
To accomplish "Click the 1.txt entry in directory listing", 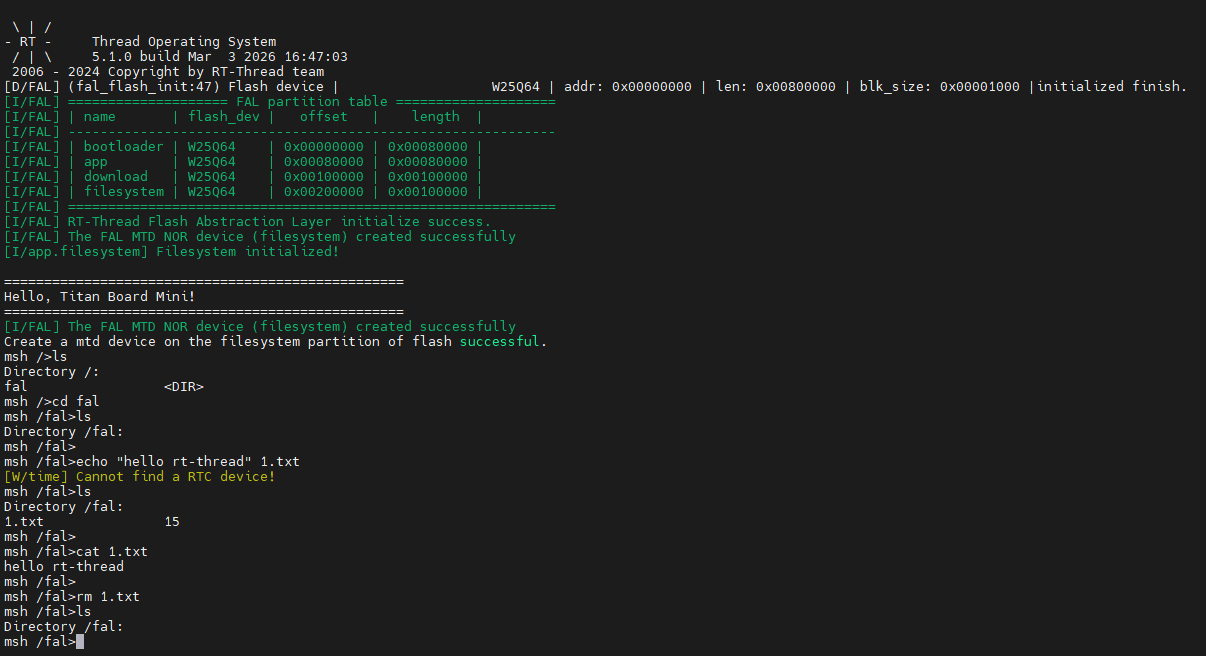I will 24,521.
